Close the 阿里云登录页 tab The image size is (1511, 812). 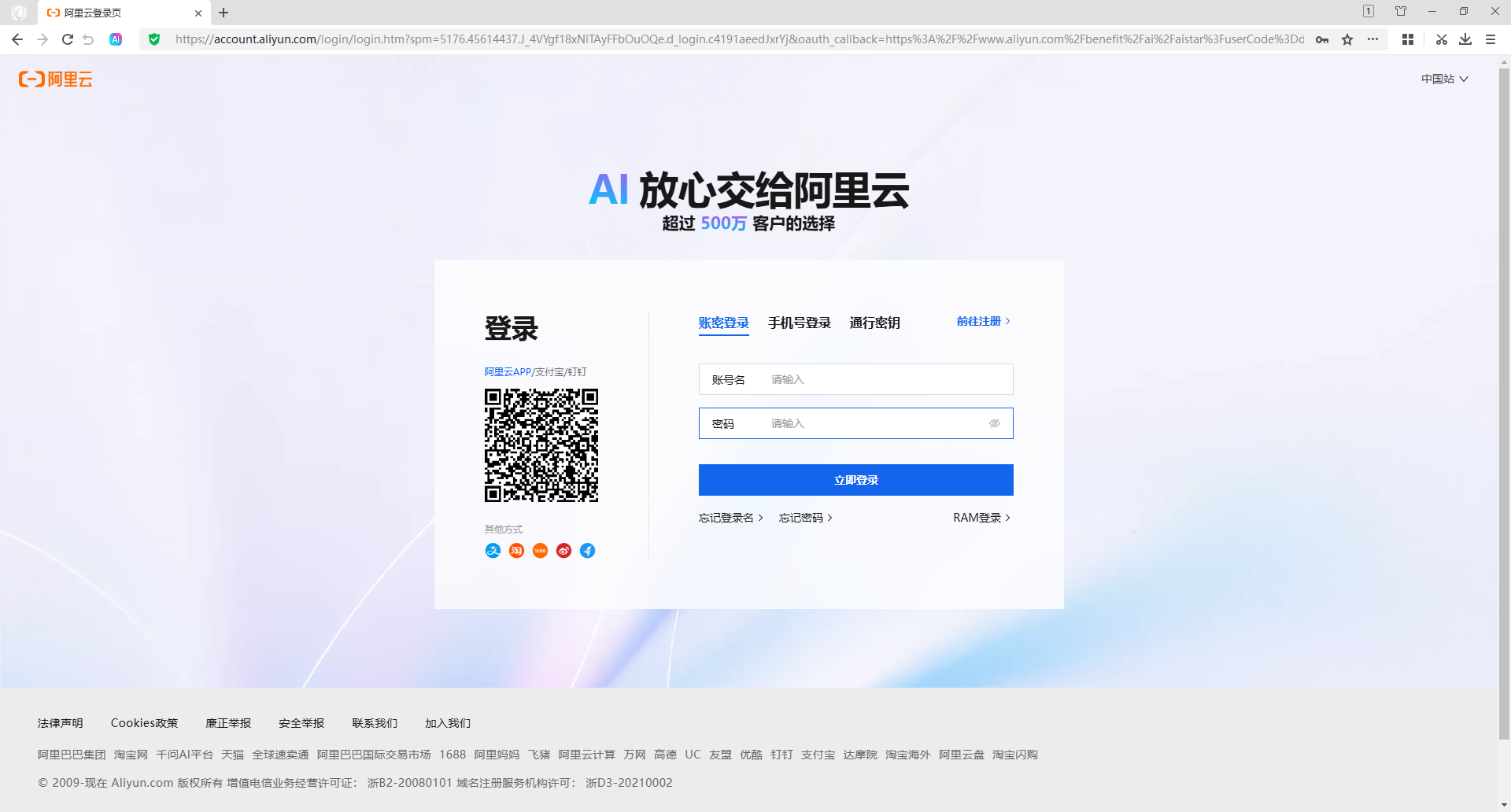click(x=198, y=13)
